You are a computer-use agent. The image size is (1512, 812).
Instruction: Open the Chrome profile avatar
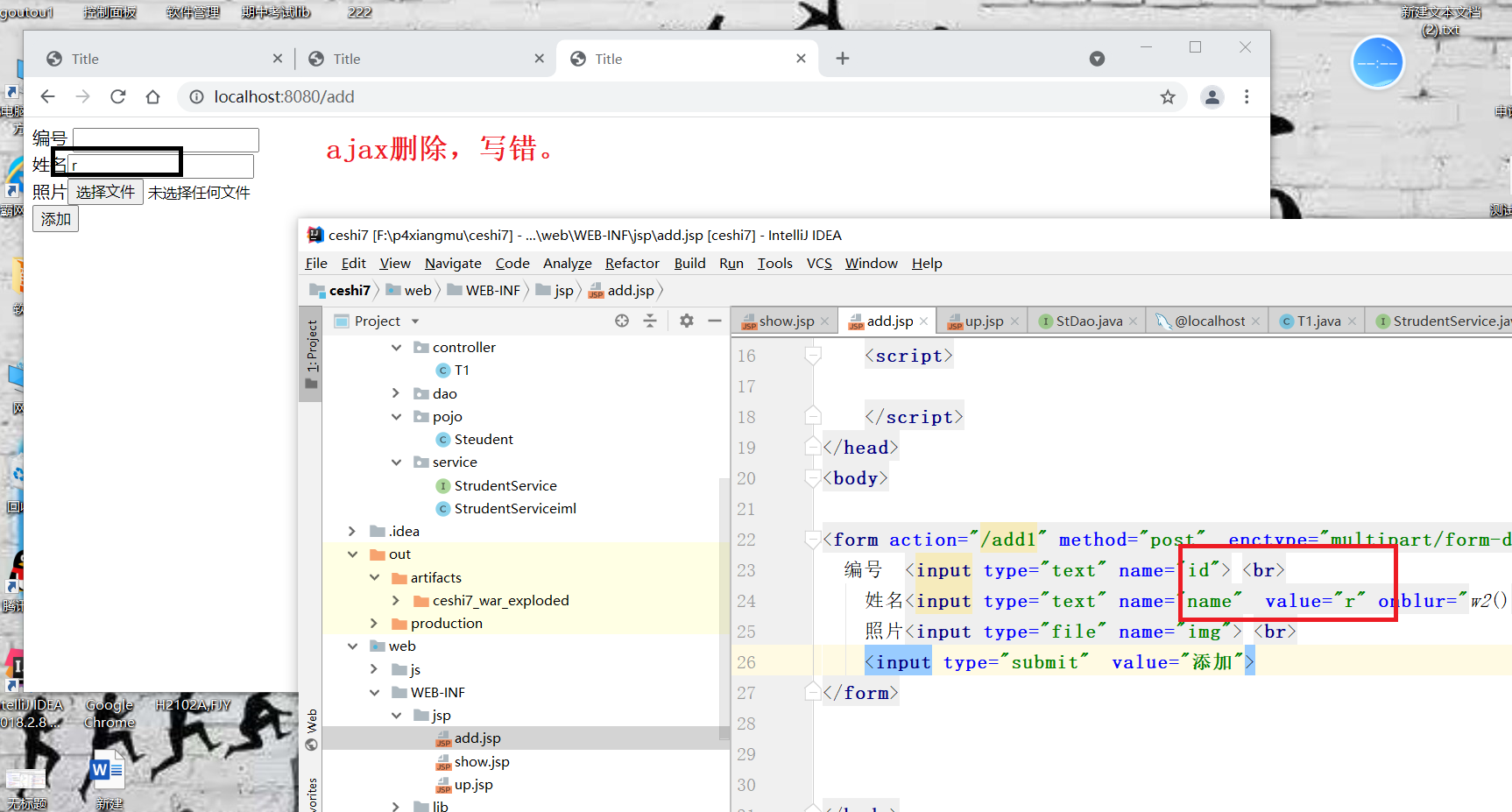1212,97
